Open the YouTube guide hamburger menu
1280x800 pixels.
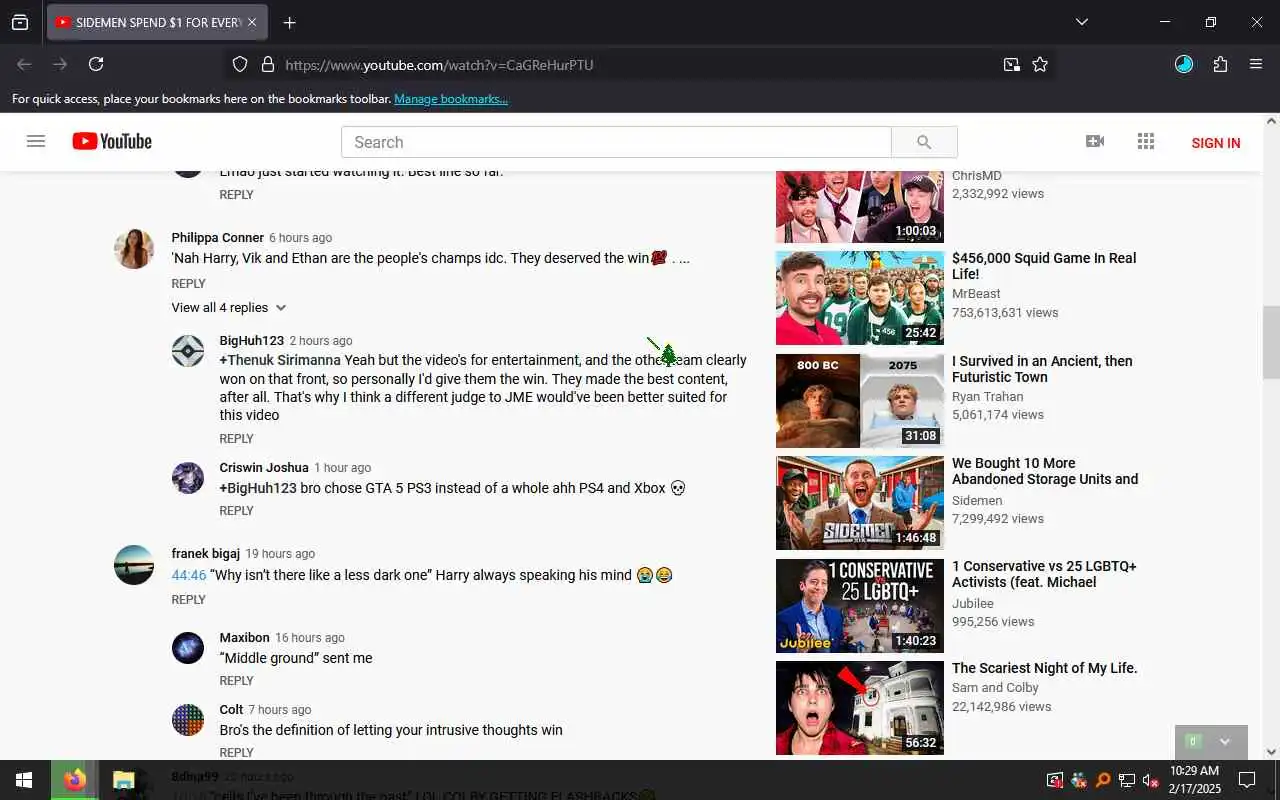[36, 142]
